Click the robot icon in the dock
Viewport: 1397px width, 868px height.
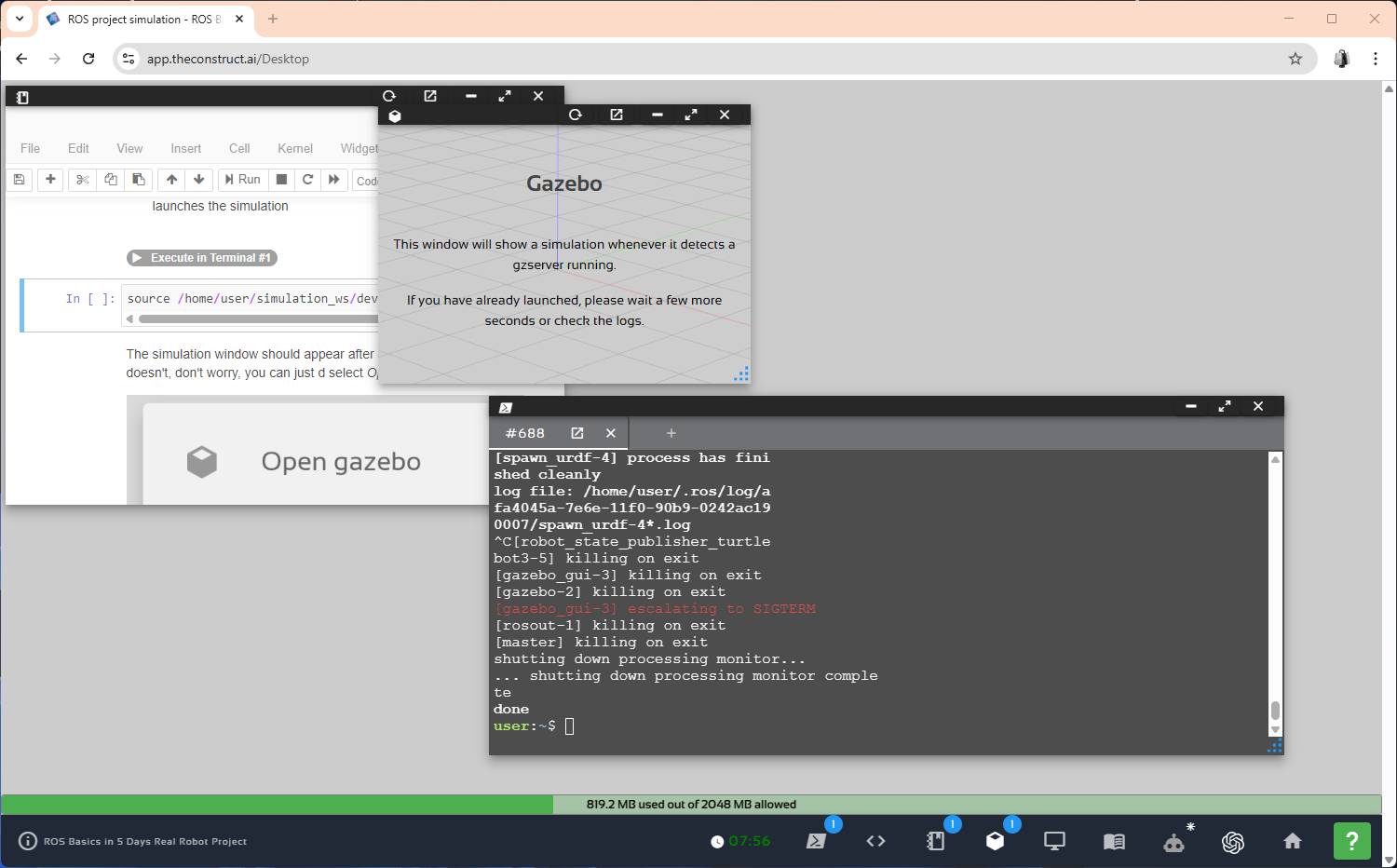pyautogui.click(x=1173, y=842)
